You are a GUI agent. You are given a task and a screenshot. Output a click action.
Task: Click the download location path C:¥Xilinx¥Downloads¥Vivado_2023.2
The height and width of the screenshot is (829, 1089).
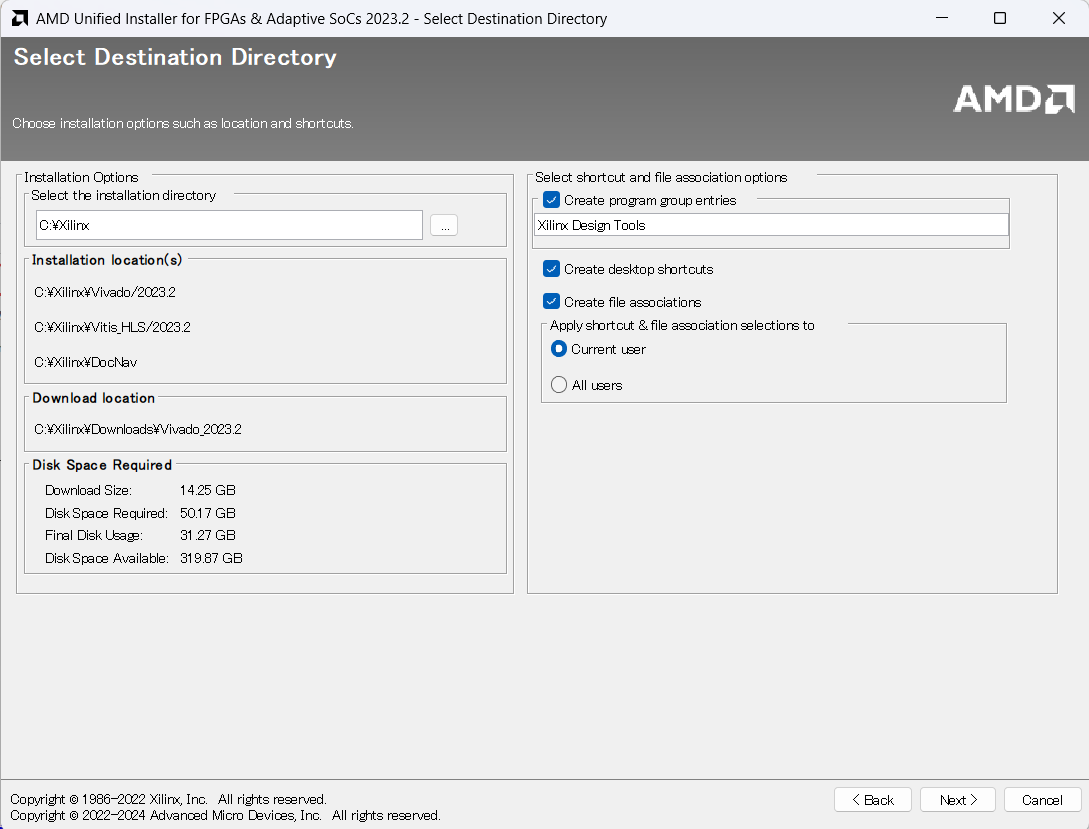[138, 429]
